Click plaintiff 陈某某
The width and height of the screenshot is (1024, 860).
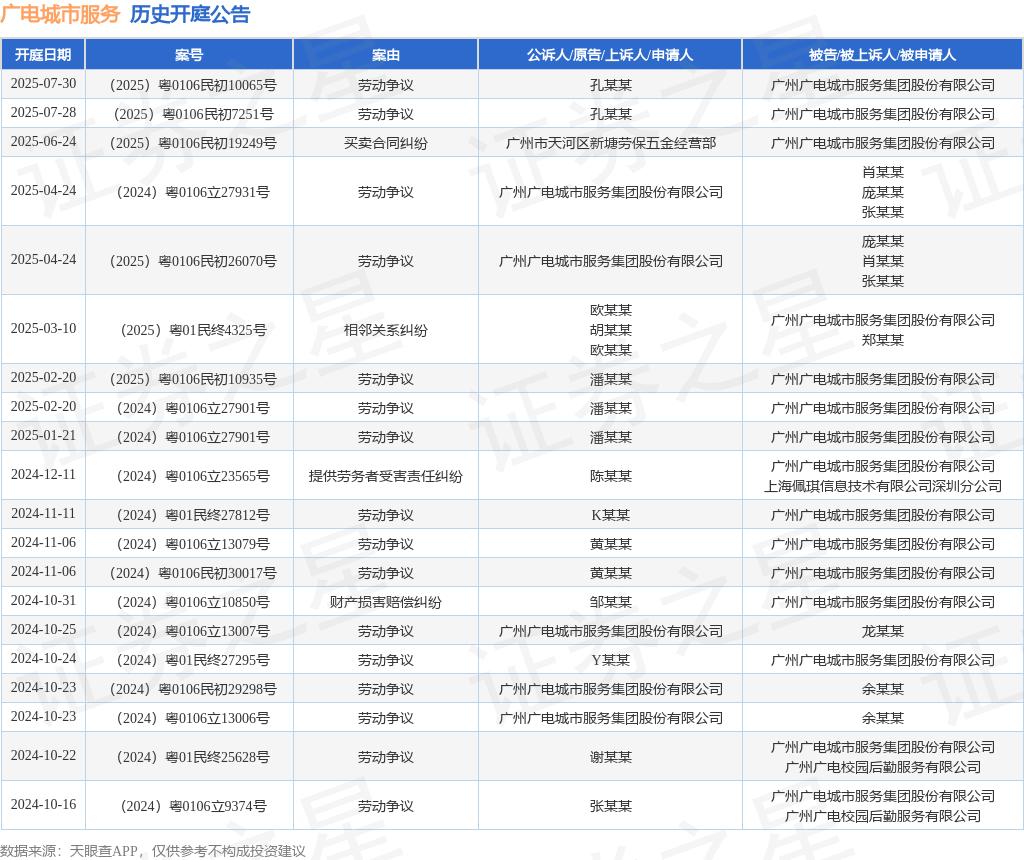coord(611,476)
